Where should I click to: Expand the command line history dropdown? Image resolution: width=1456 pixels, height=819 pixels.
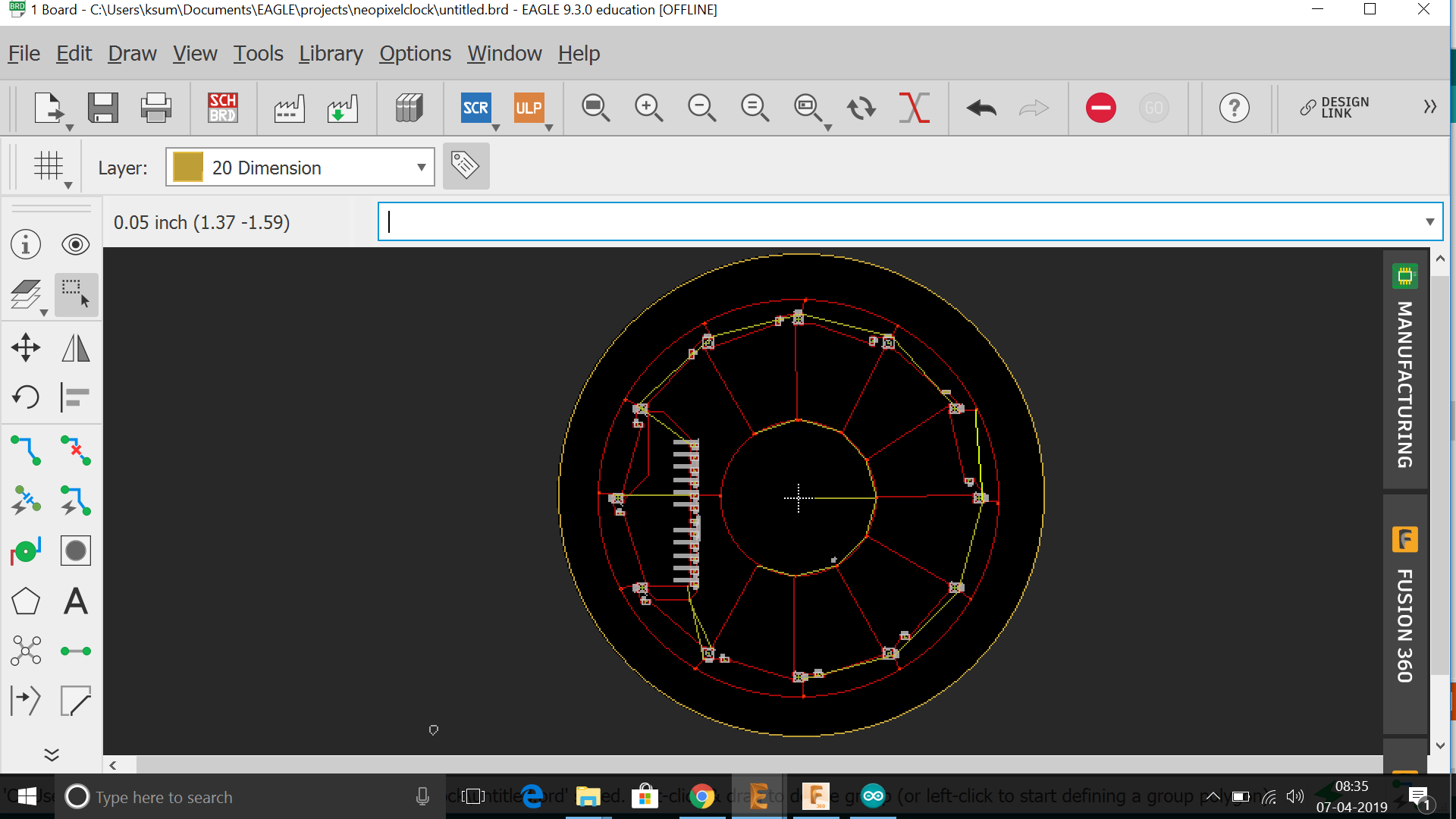pyautogui.click(x=1429, y=222)
